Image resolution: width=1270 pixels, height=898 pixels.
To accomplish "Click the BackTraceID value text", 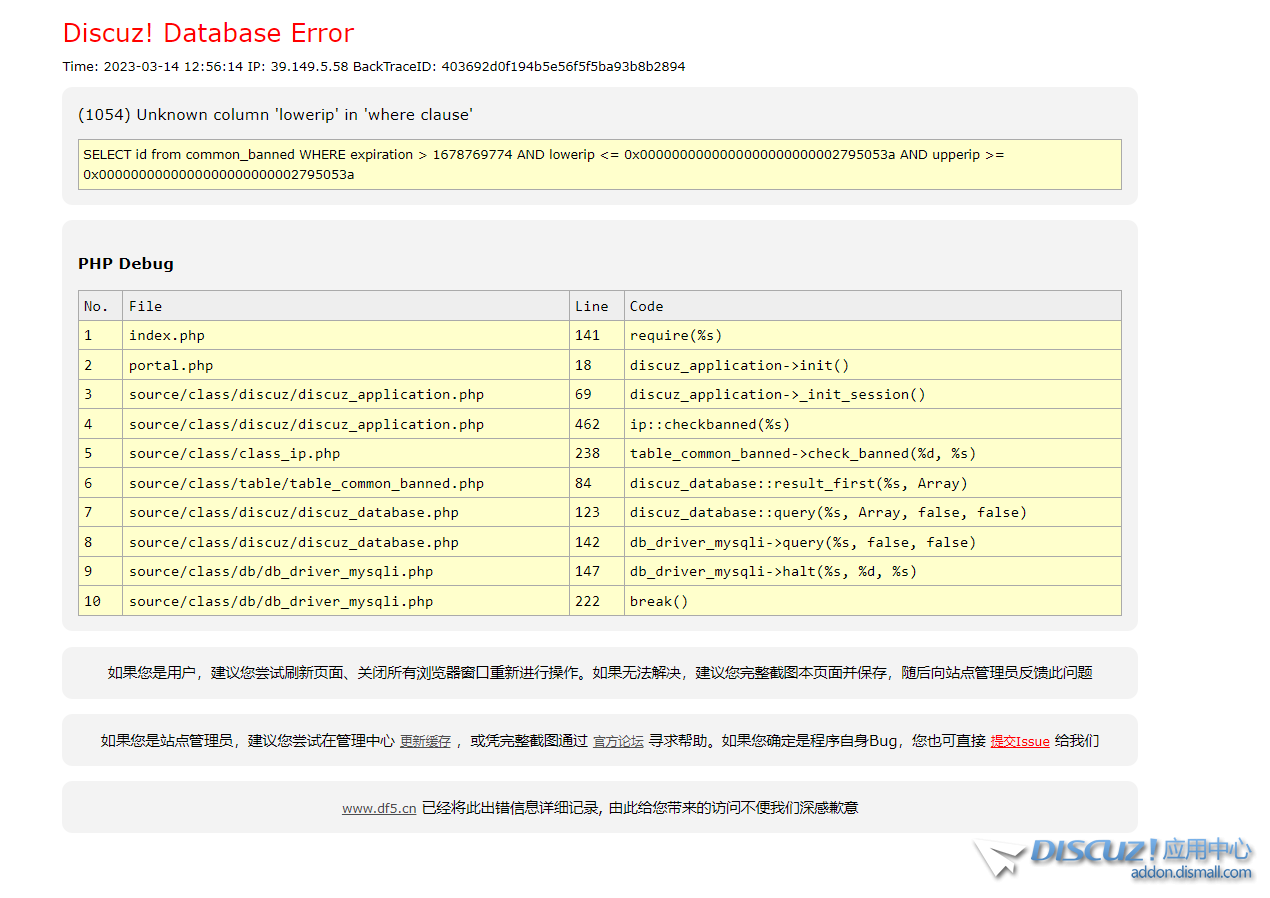I will point(564,66).
